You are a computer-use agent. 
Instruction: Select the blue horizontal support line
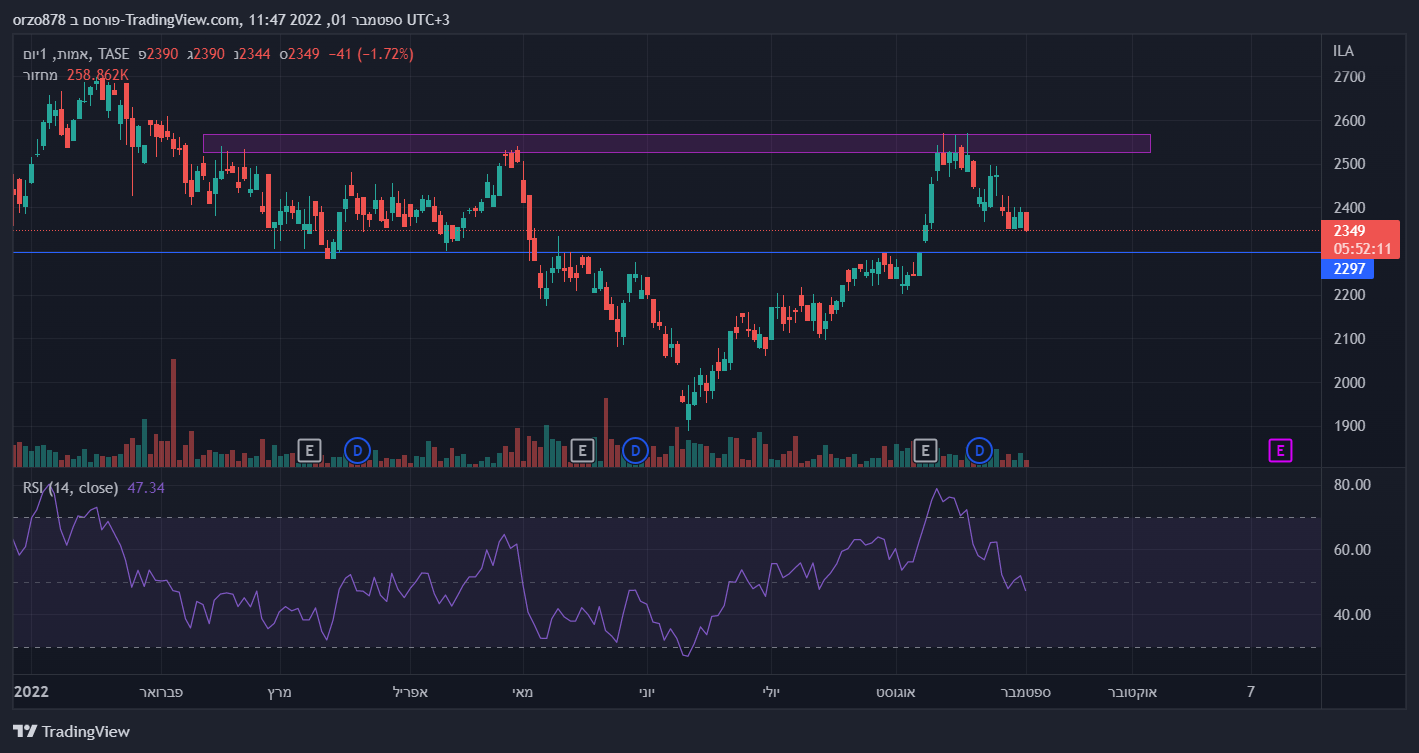tap(700, 252)
